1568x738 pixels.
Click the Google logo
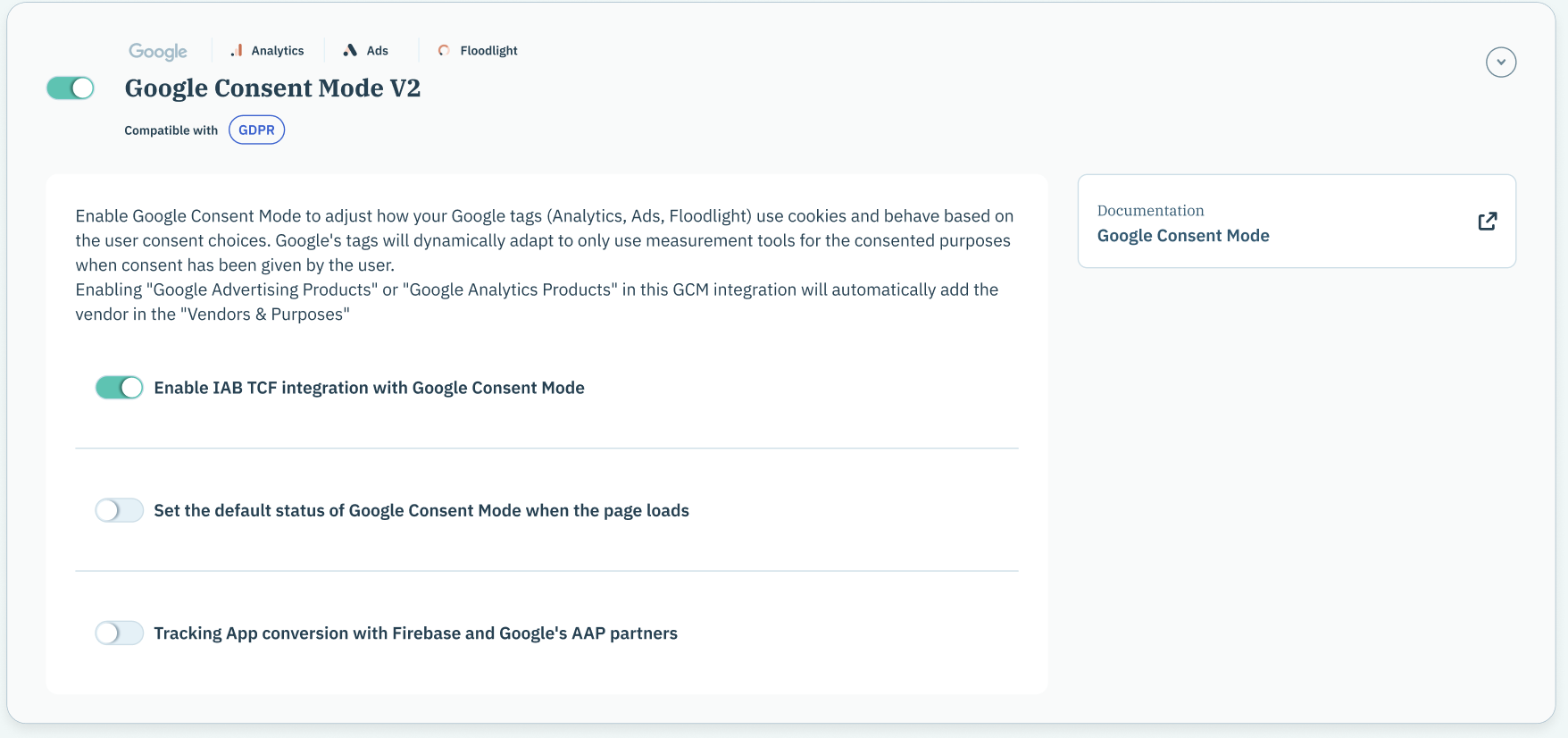[x=158, y=51]
